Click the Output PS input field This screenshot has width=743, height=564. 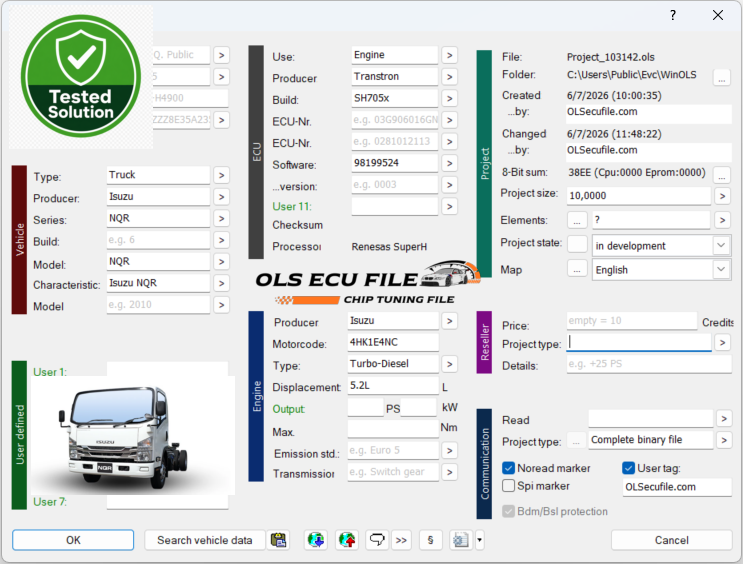click(365, 407)
